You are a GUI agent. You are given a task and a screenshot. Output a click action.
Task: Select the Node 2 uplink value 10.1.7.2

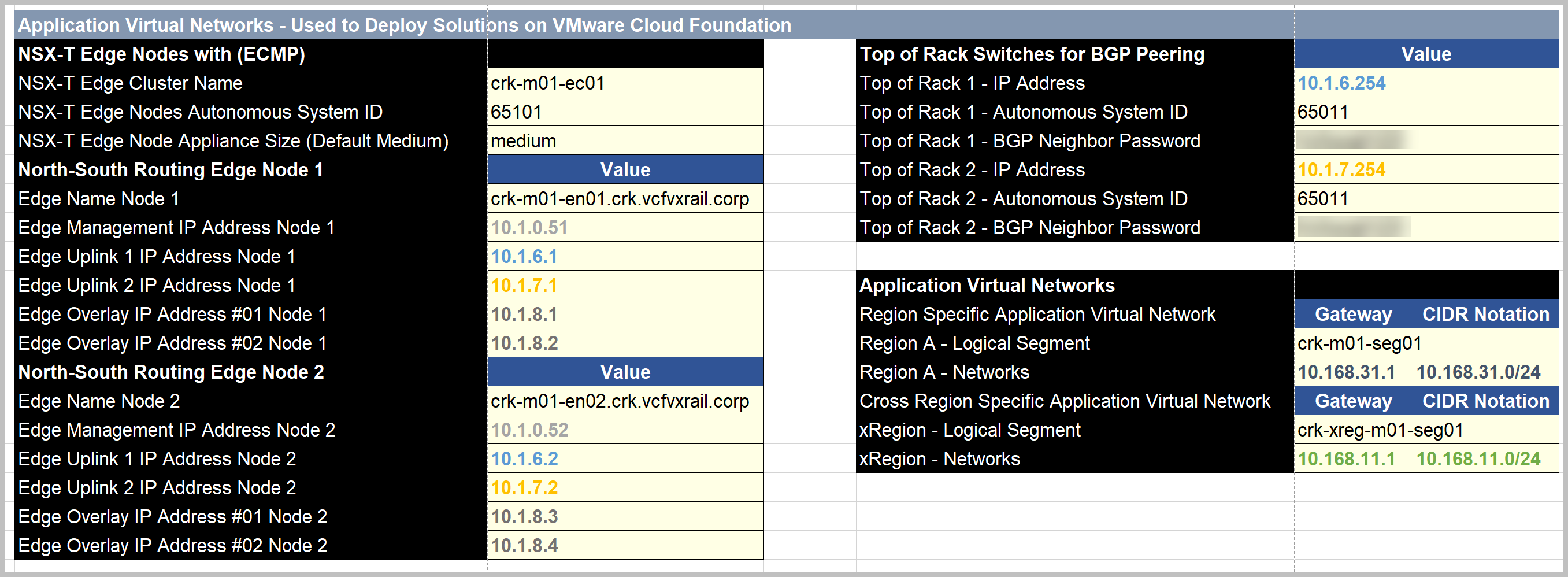pyautogui.click(x=625, y=488)
